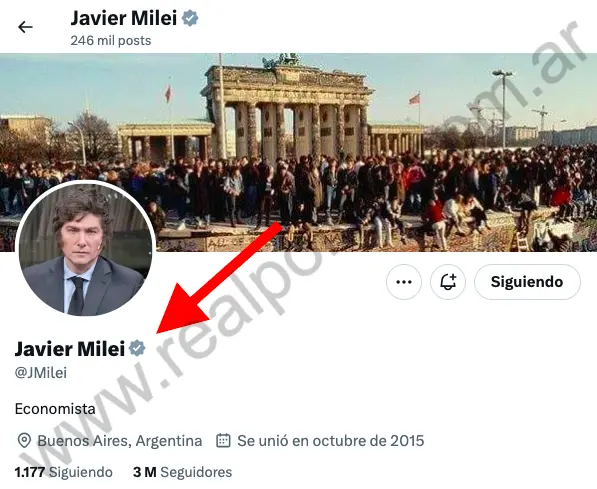Screen dimensions: 597x489
Task: Click the large Javier Milei profile name
Action: point(70,348)
